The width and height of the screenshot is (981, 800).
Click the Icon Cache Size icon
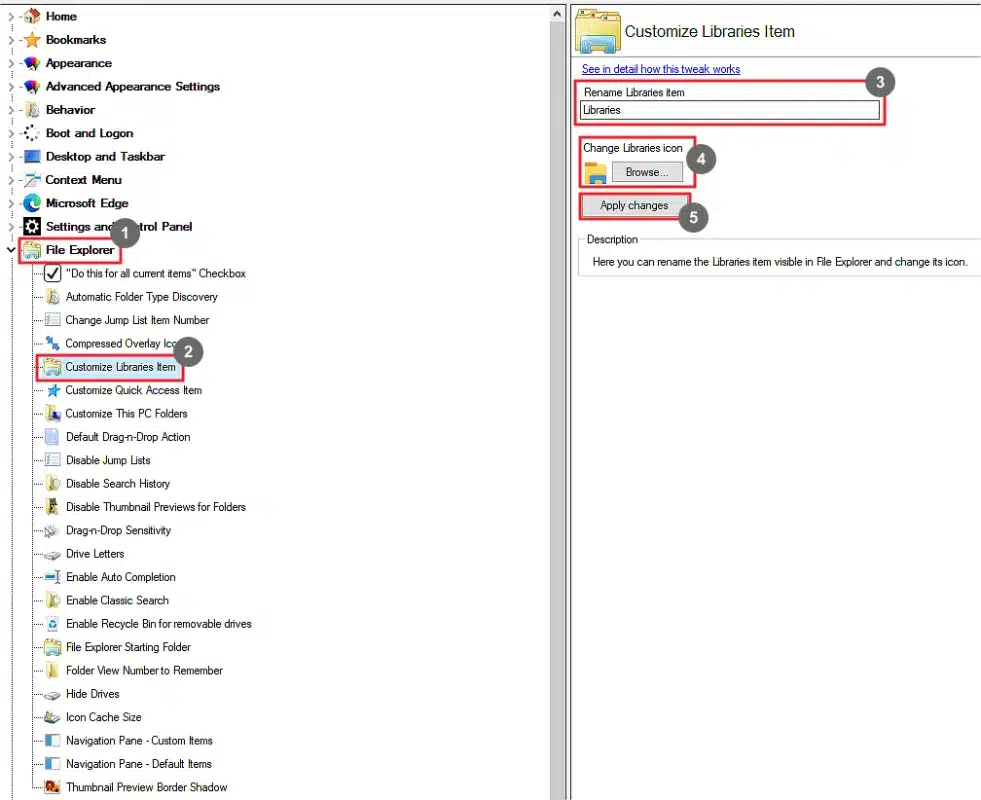pos(53,717)
